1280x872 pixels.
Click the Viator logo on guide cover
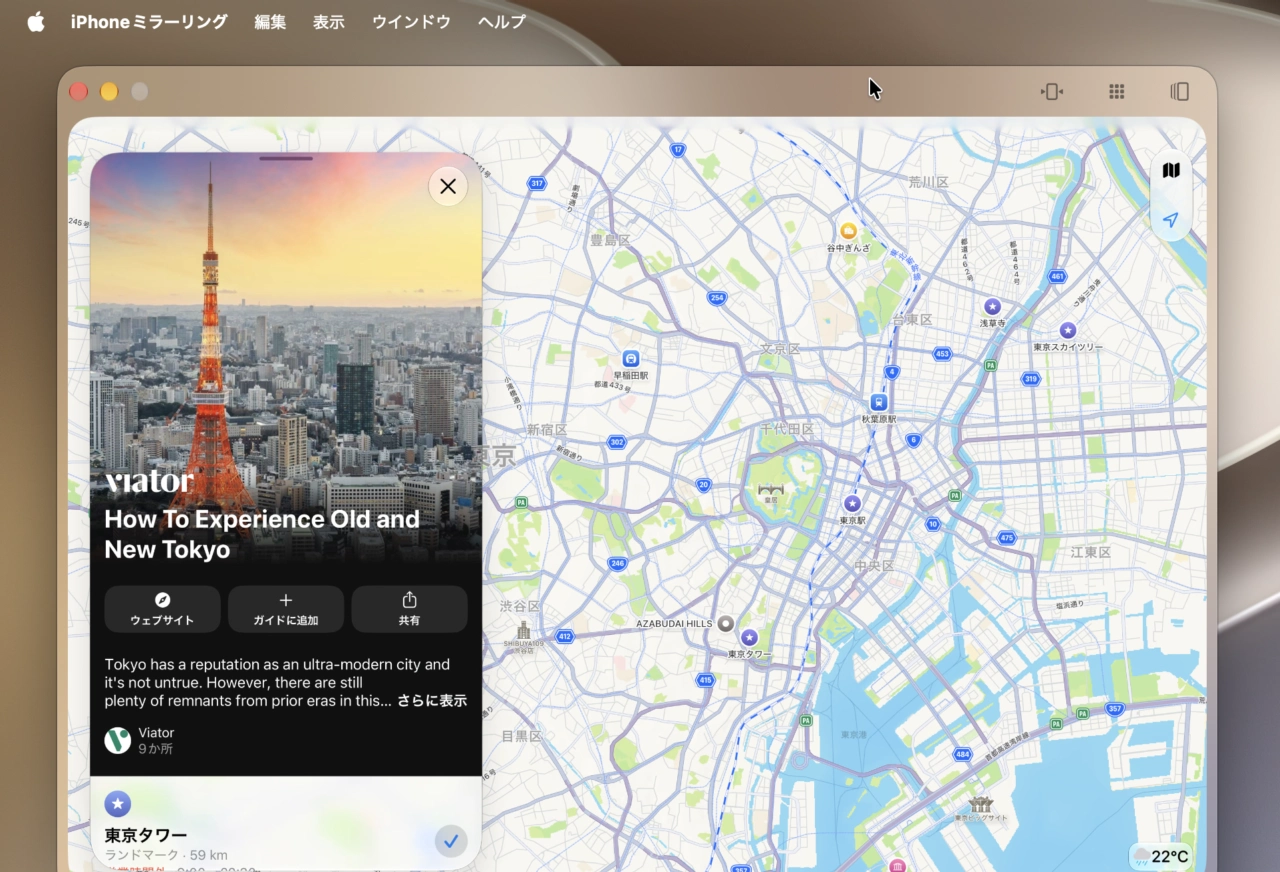149,482
